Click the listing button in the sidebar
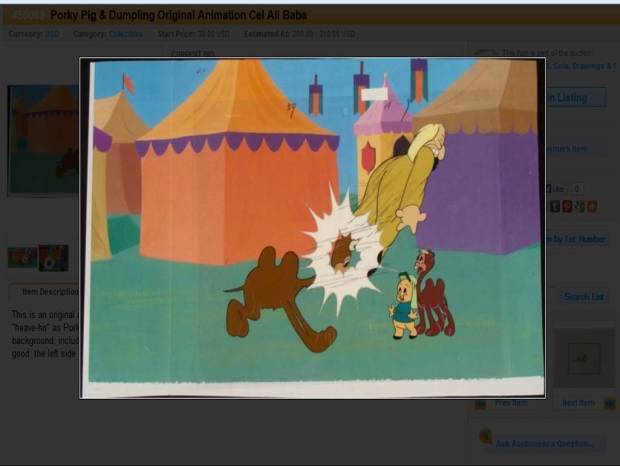620x466 pixels. click(575, 97)
